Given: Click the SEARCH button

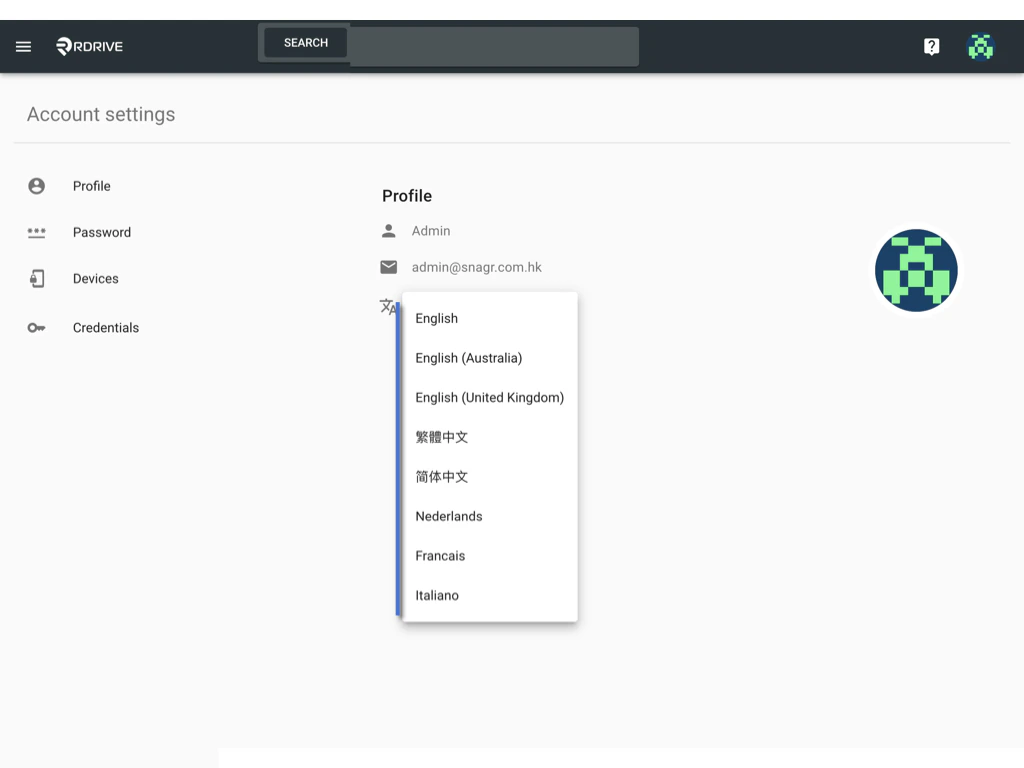Looking at the screenshot, I should click(304, 42).
